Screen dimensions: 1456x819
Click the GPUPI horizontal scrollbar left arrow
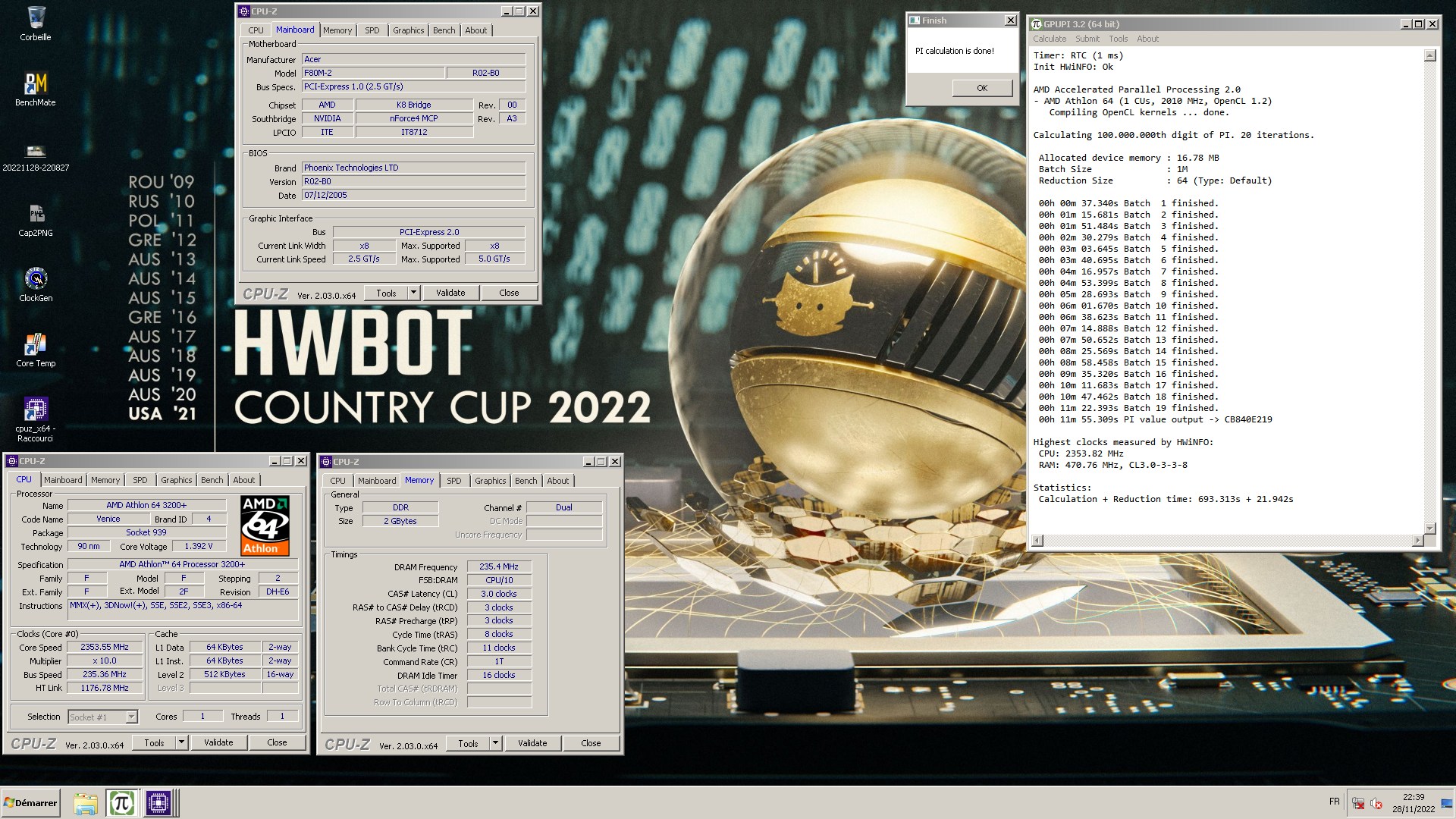click(x=1037, y=541)
